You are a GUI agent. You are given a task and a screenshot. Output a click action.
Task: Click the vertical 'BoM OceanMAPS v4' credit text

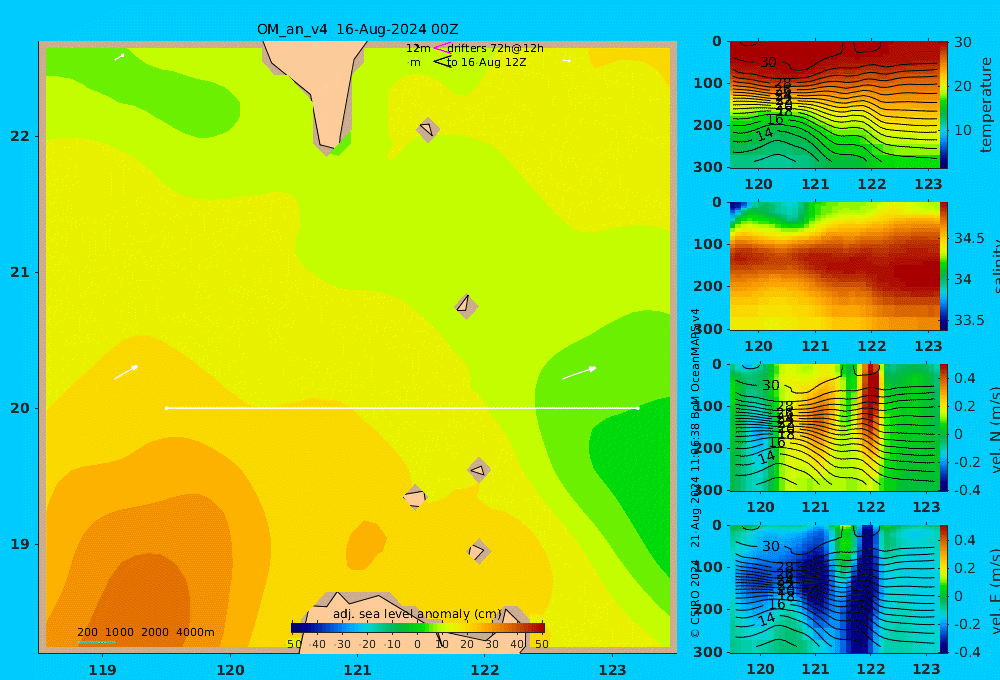coord(695,364)
